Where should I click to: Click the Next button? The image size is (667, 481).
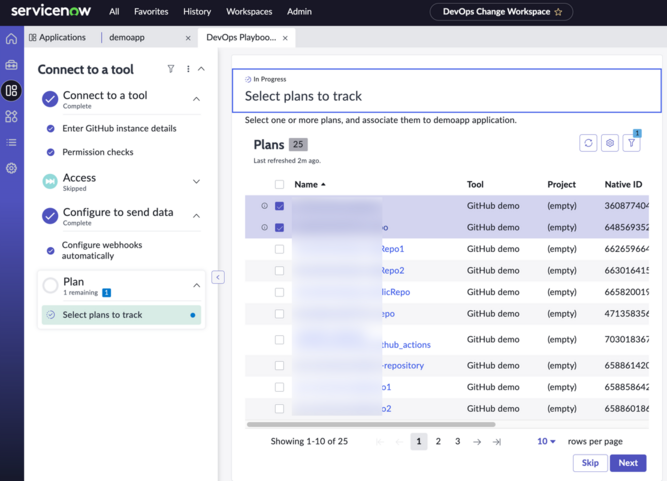(x=628, y=463)
